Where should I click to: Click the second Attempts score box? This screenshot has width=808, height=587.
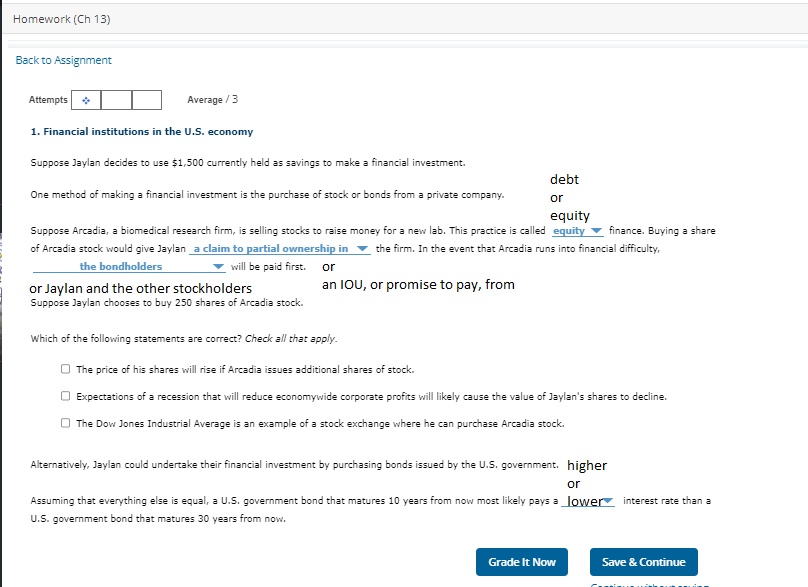click(x=114, y=100)
